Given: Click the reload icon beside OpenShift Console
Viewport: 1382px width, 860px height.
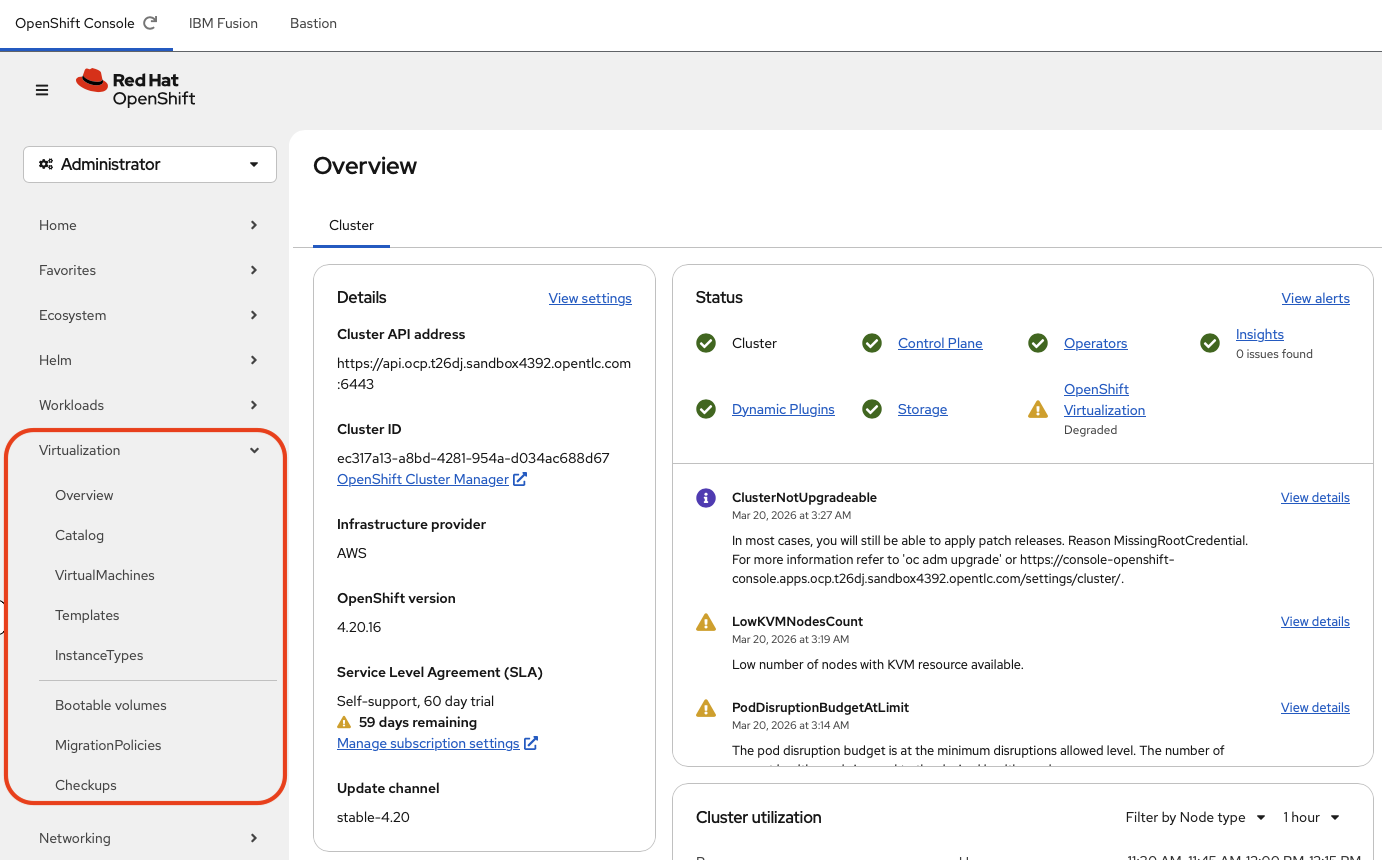Looking at the screenshot, I should 151,23.
